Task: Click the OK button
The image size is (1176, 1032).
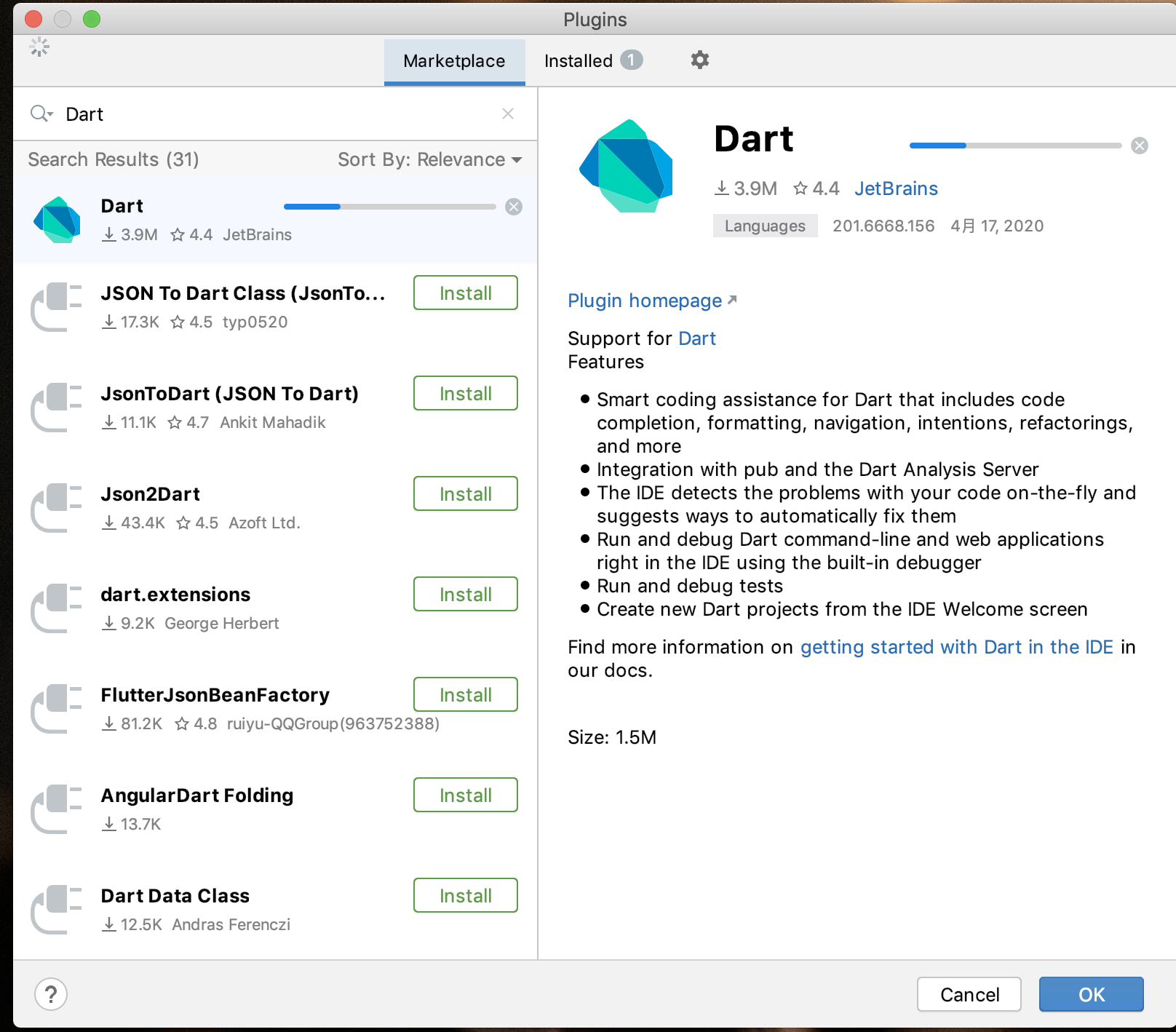Action: [x=1092, y=994]
